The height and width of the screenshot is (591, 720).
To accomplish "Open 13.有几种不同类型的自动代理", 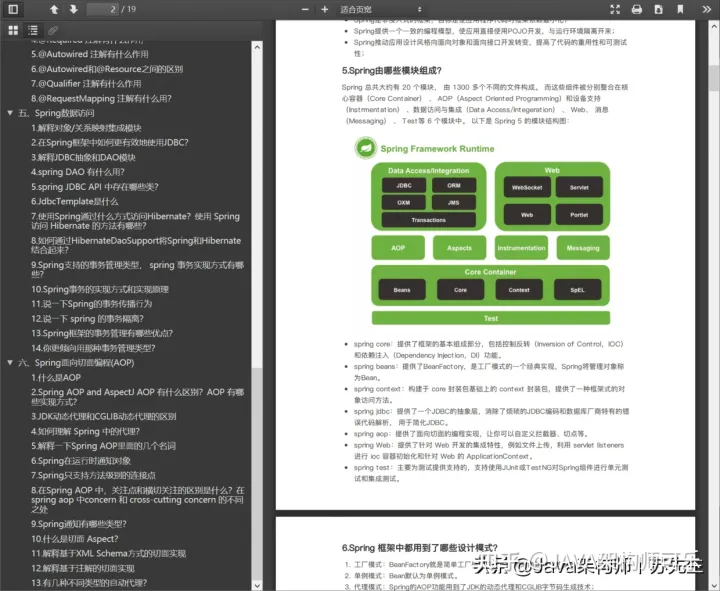I will pyautogui.click(x=89, y=583).
